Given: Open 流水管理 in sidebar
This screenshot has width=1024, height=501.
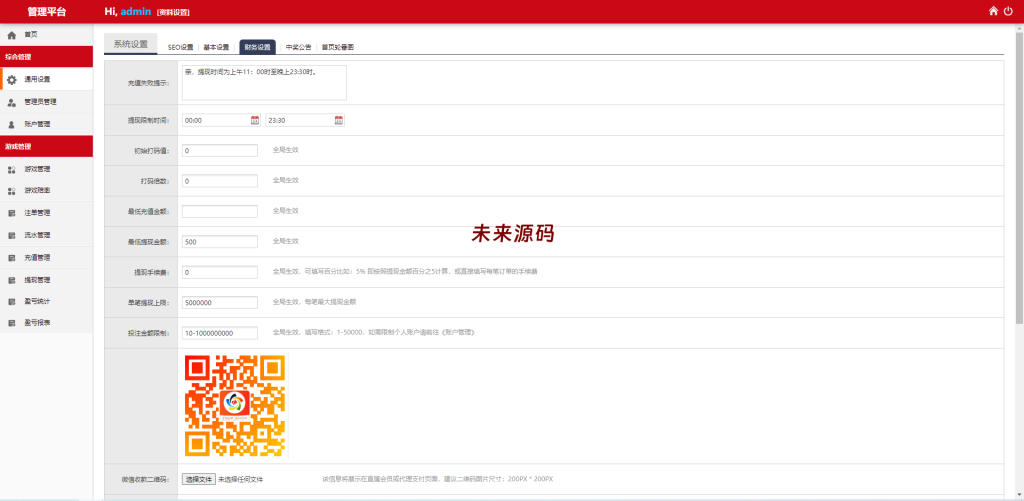Looking at the screenshot, I should [x=46, y=235].
